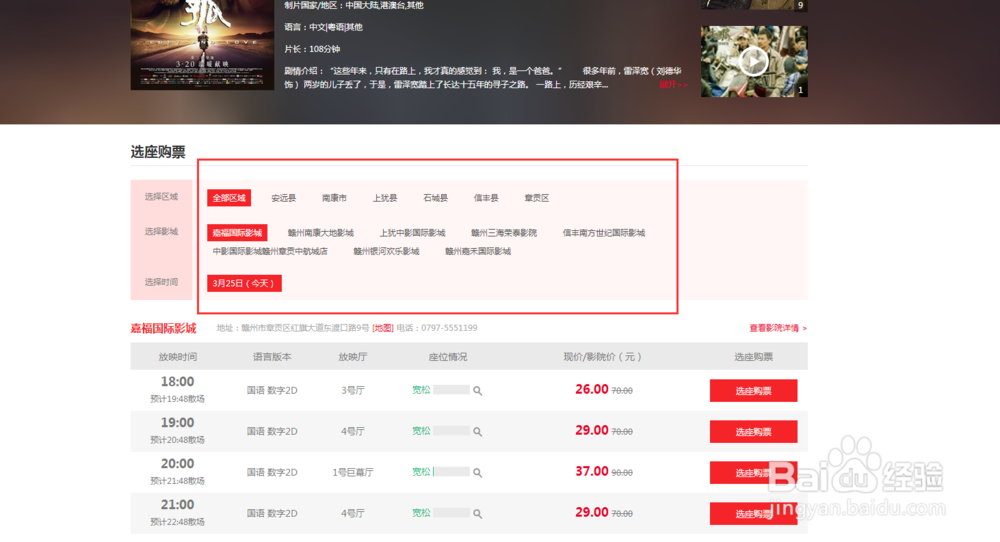Select the 章贡区 region filter
Screen dimensions: 1000x542
click(536, 198)
